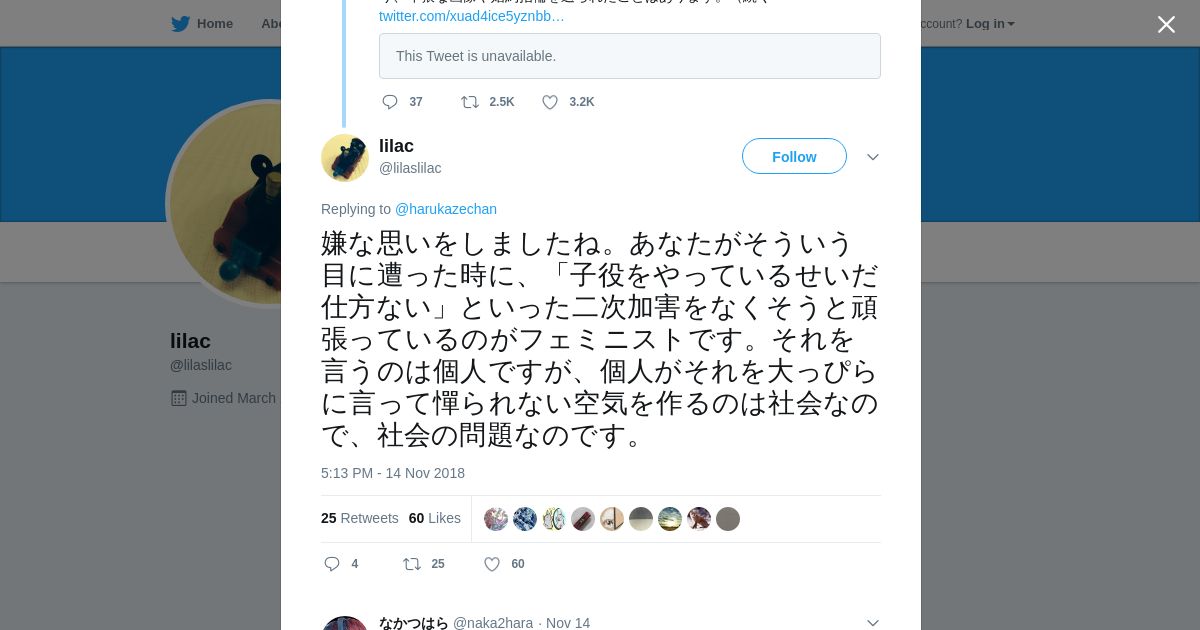
Task: View the 60 Likes list
Action: (x=435, y=518)
